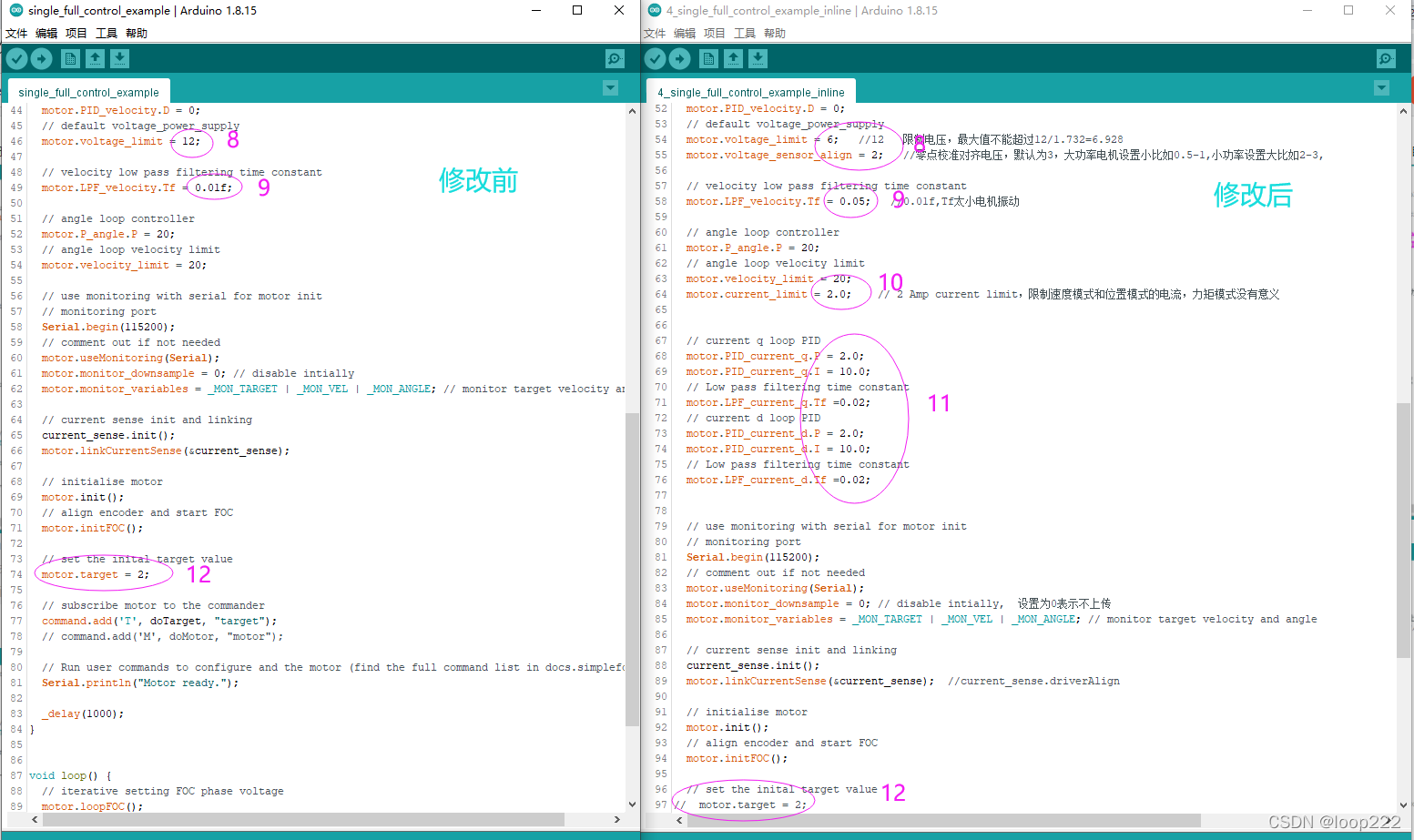Screen dimensions: 1414x840
Task: Click motor.LPF_velocity.Tf = 0.01f line
Action: pyautogui.click(x=137, y=187)
